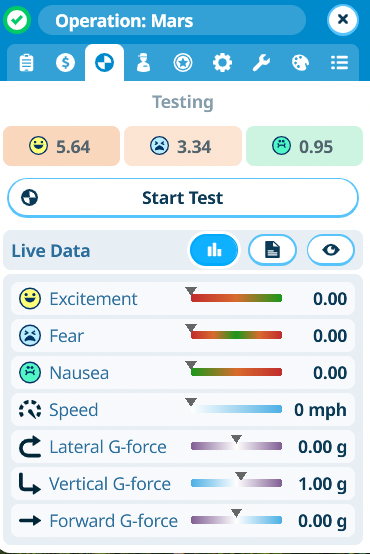Click the nausea rating 0.95 box
Screen dimensions: 370x554
click(x=304, y=146)
